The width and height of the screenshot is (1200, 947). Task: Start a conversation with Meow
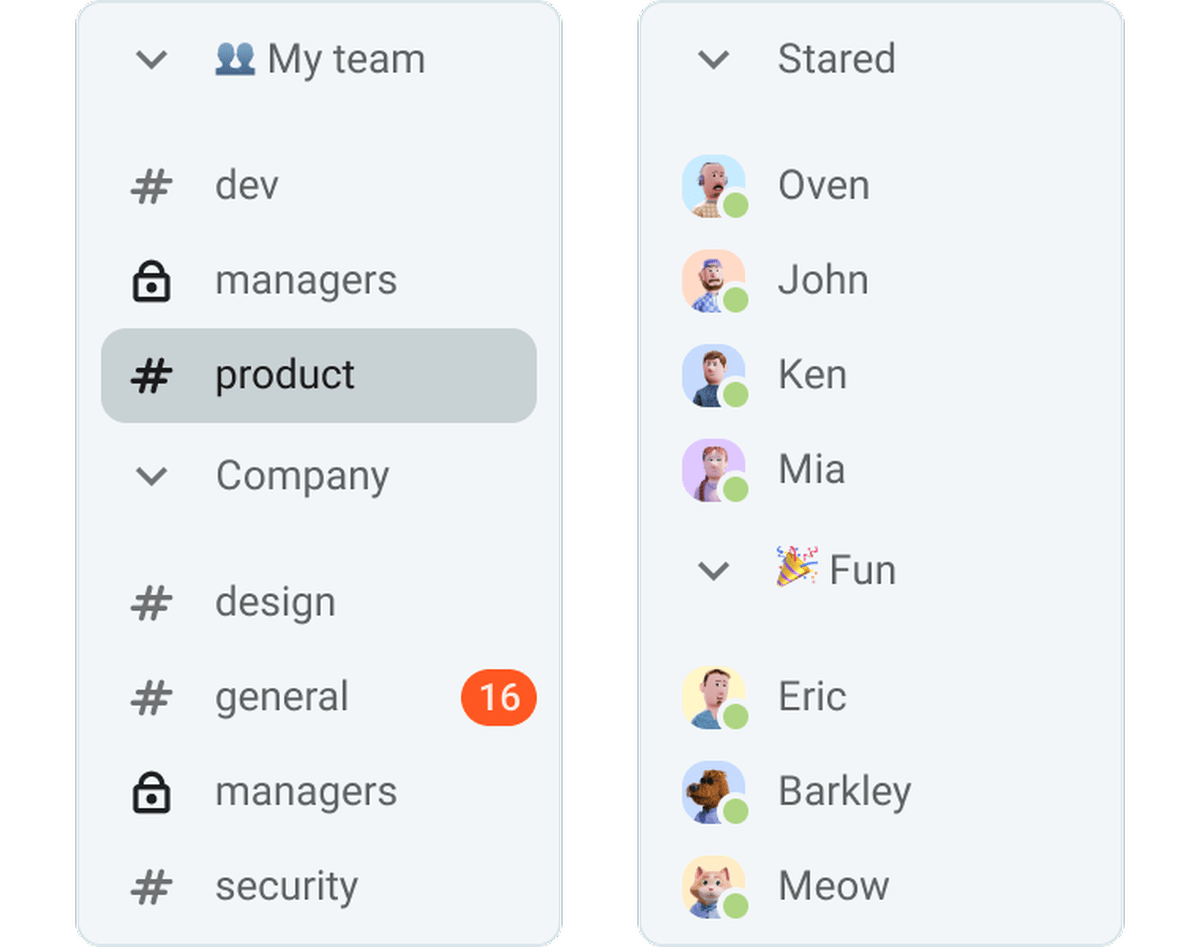tap(835, 885)
